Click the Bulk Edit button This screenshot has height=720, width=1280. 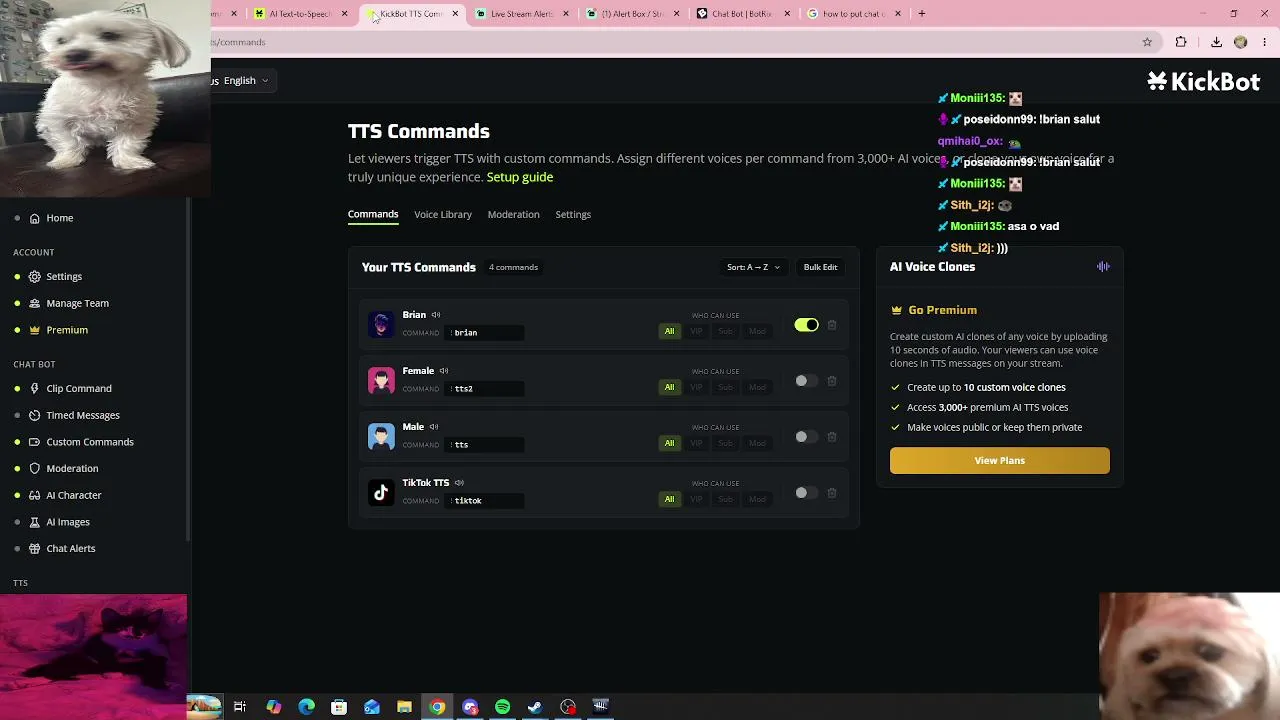(x=820, y=267)
